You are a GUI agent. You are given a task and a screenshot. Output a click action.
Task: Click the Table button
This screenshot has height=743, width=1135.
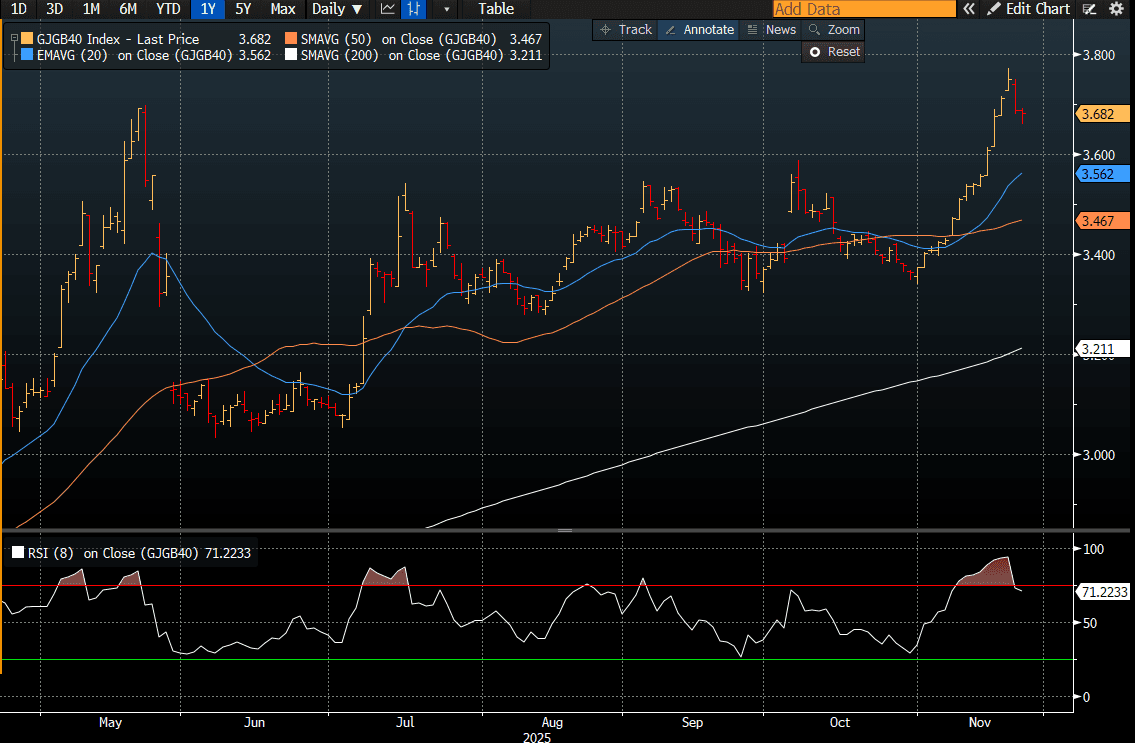(x=496, y=9)
